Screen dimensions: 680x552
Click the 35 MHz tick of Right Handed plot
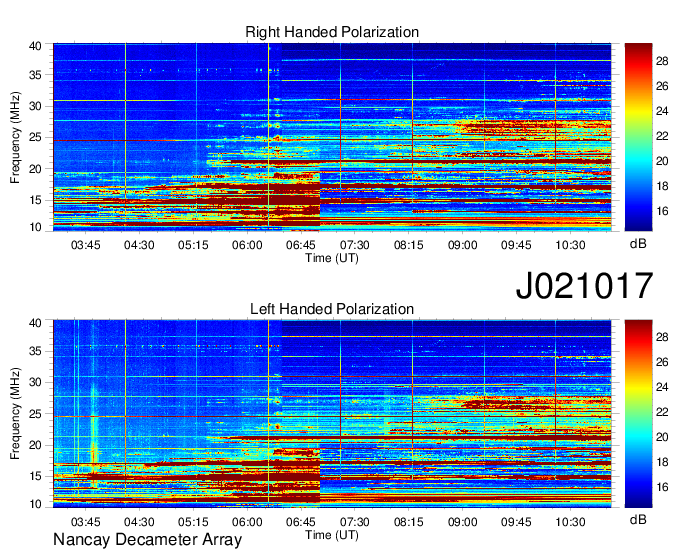tap(35, 75)
